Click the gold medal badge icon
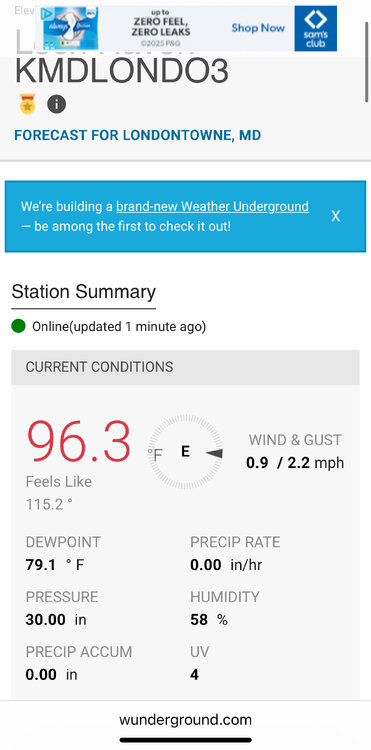Screen dimensions: 371x750 point(28,104)
